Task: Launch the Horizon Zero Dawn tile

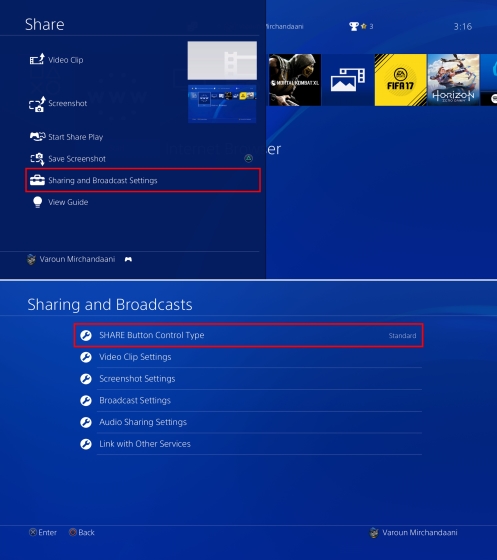Action: coord(453,80)
